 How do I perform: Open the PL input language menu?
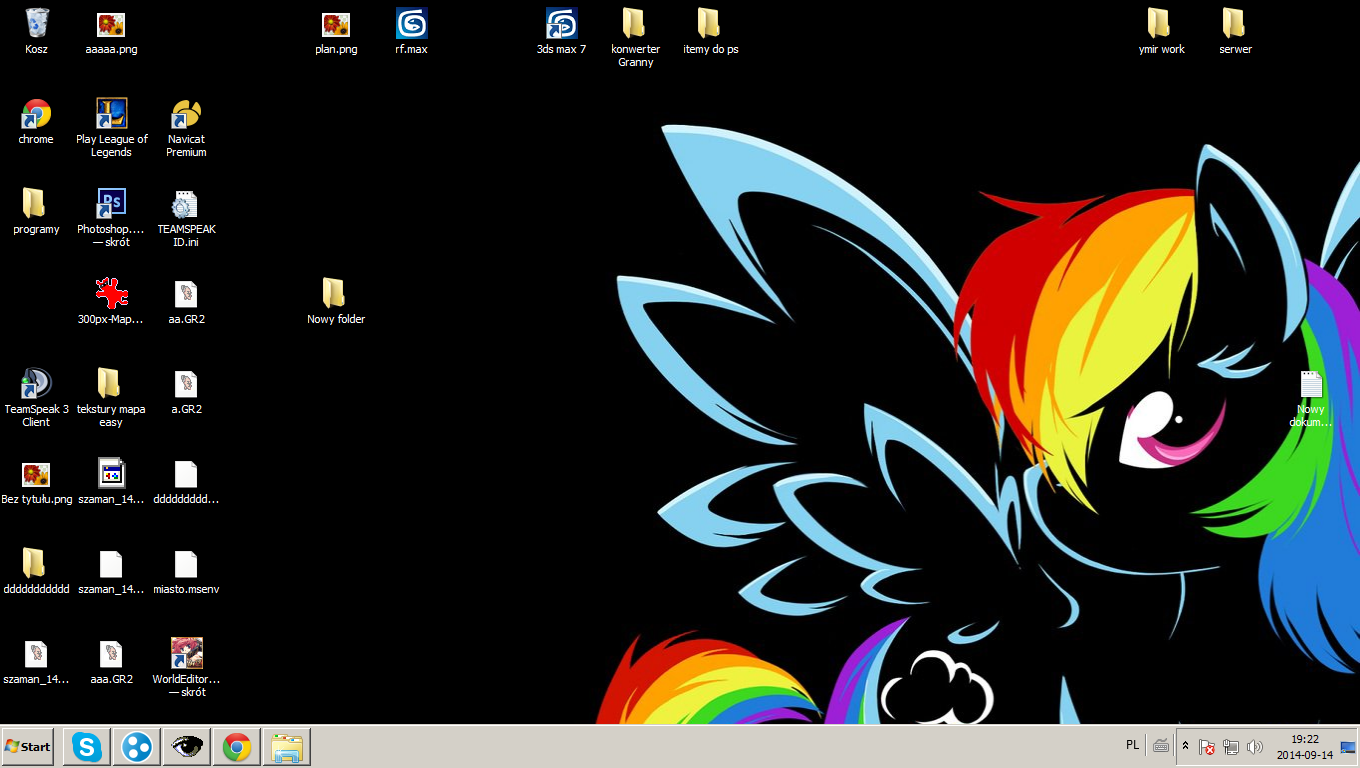pyautogui.click(x=1132, y=745)
